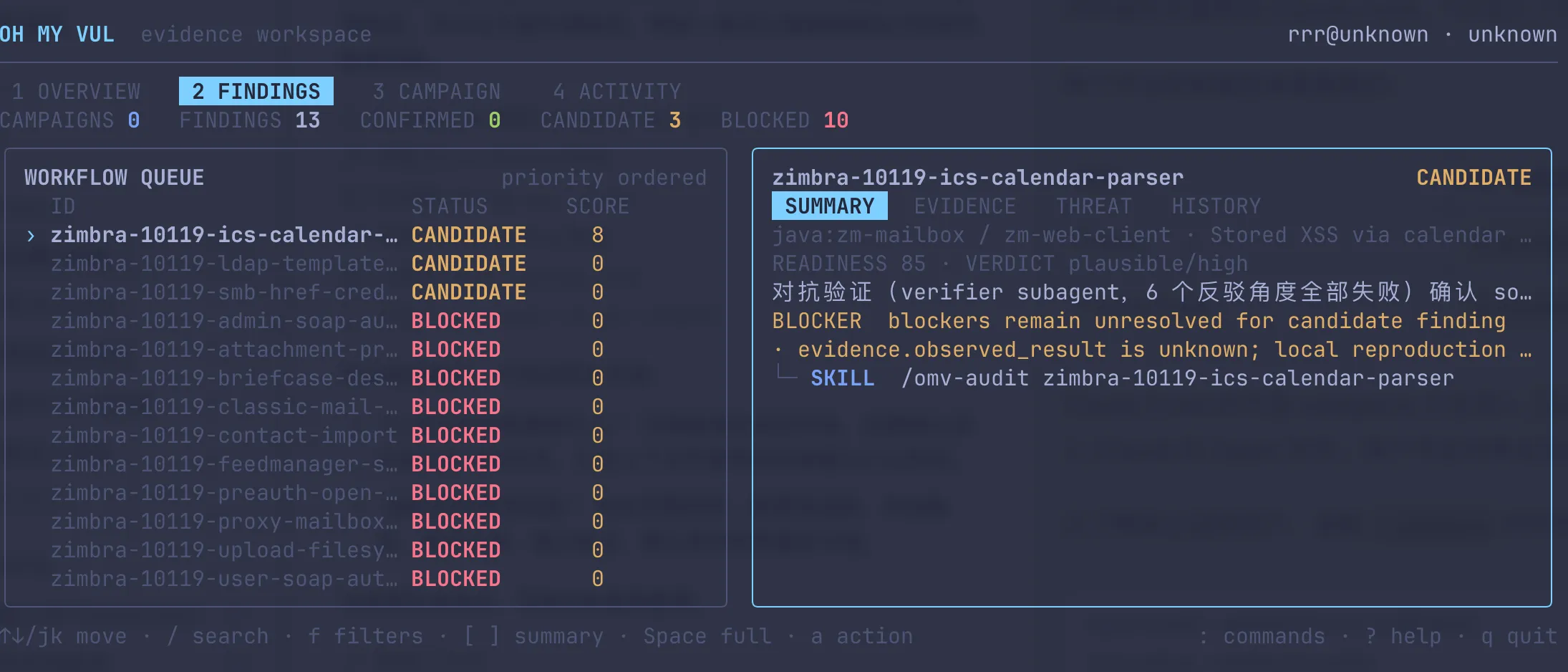Click the SKILL /omv-audit command link
Screen dimensions: 1568x672
[1132, 378]
